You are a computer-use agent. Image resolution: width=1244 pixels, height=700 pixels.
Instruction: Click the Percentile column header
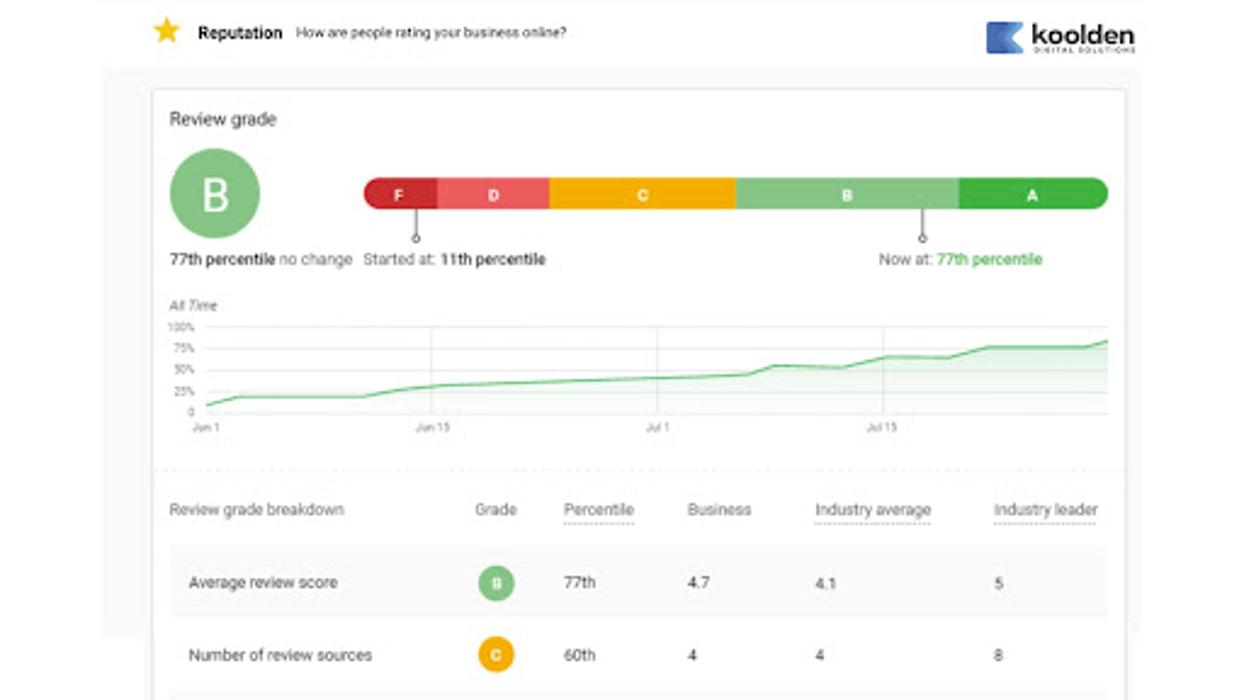tap(598, 510)
